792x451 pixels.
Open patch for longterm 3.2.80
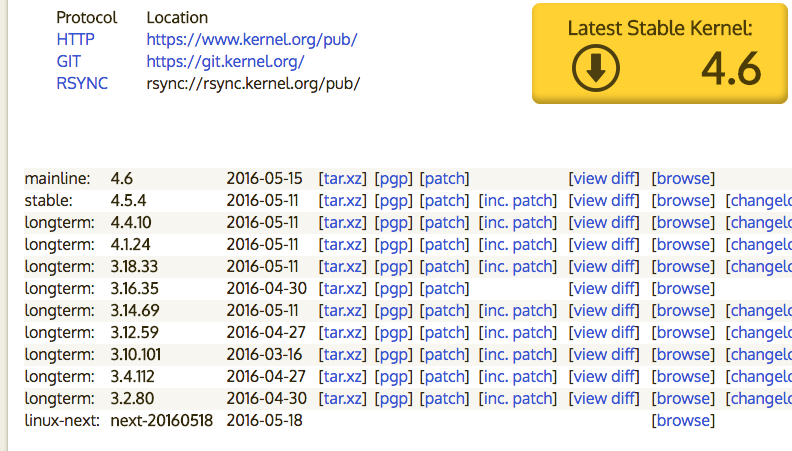pyautogui.click(x=444, y=398)
